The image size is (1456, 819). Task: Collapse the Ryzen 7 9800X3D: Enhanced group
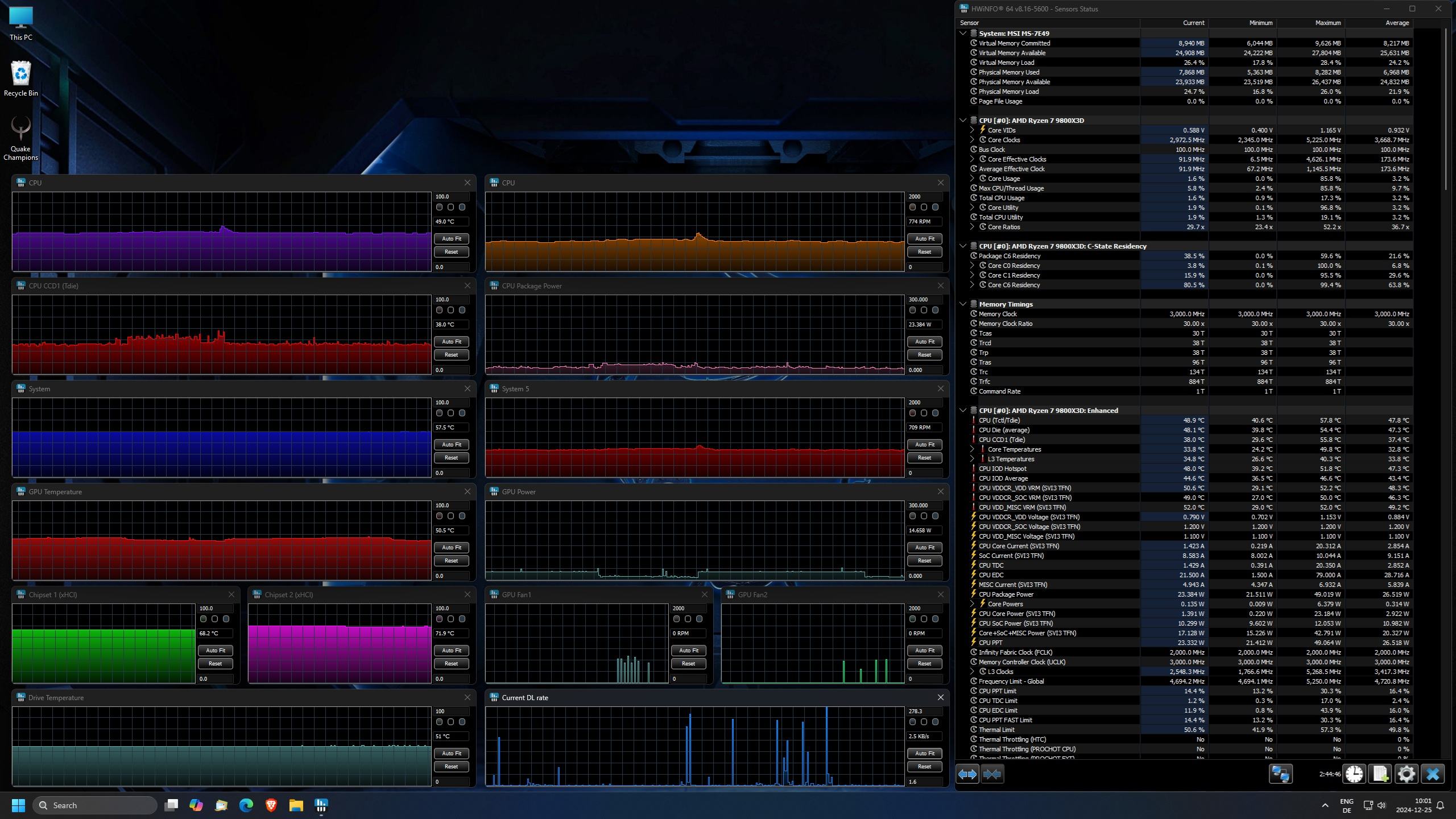tap(963, 411)
